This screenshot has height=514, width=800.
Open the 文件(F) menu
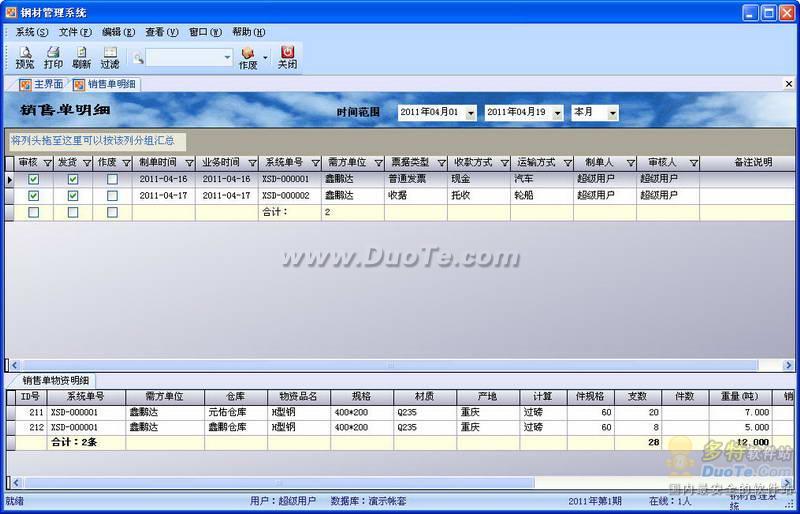[76, 32]
